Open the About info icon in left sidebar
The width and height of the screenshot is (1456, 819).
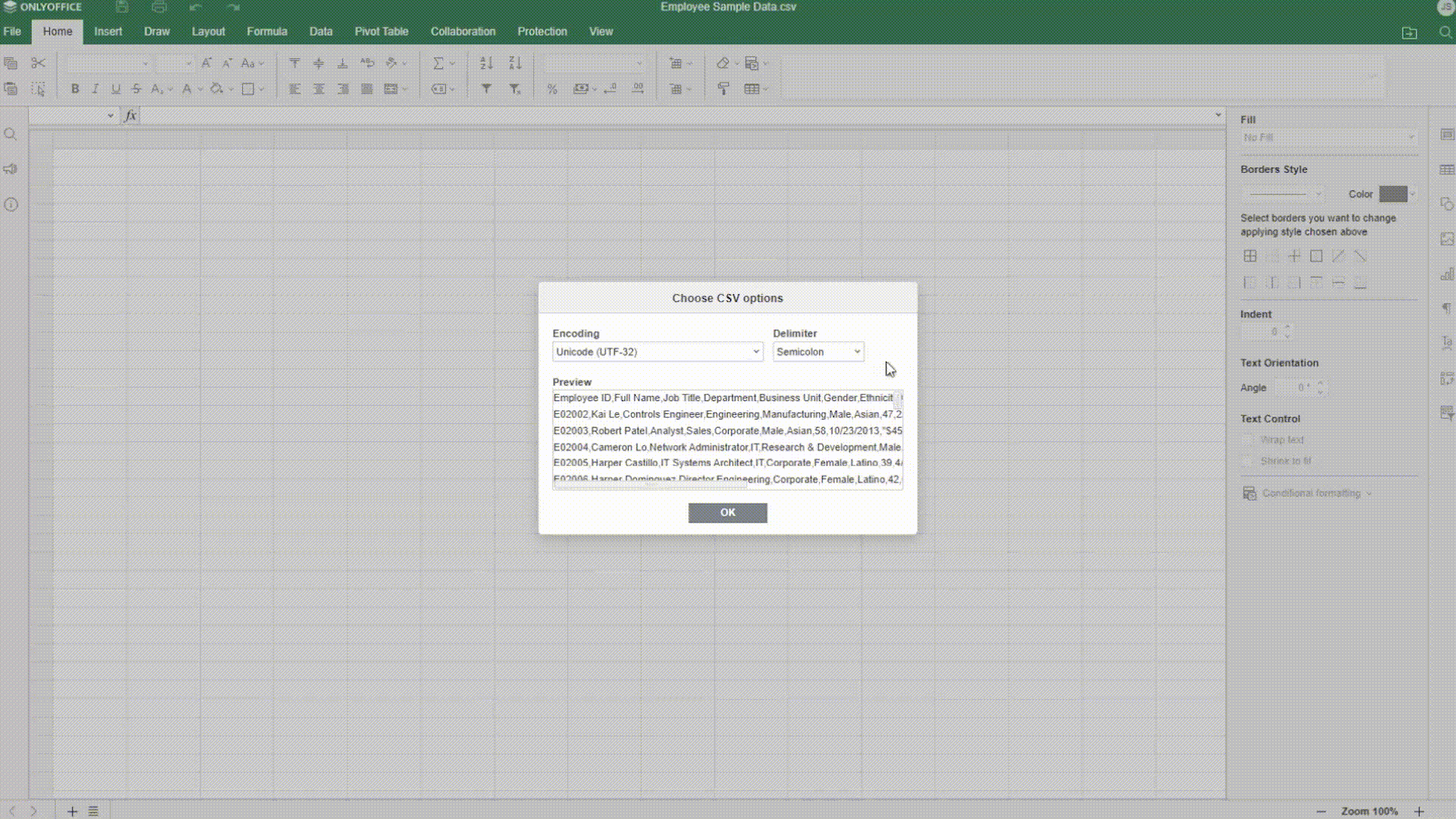tap(11, 205)
